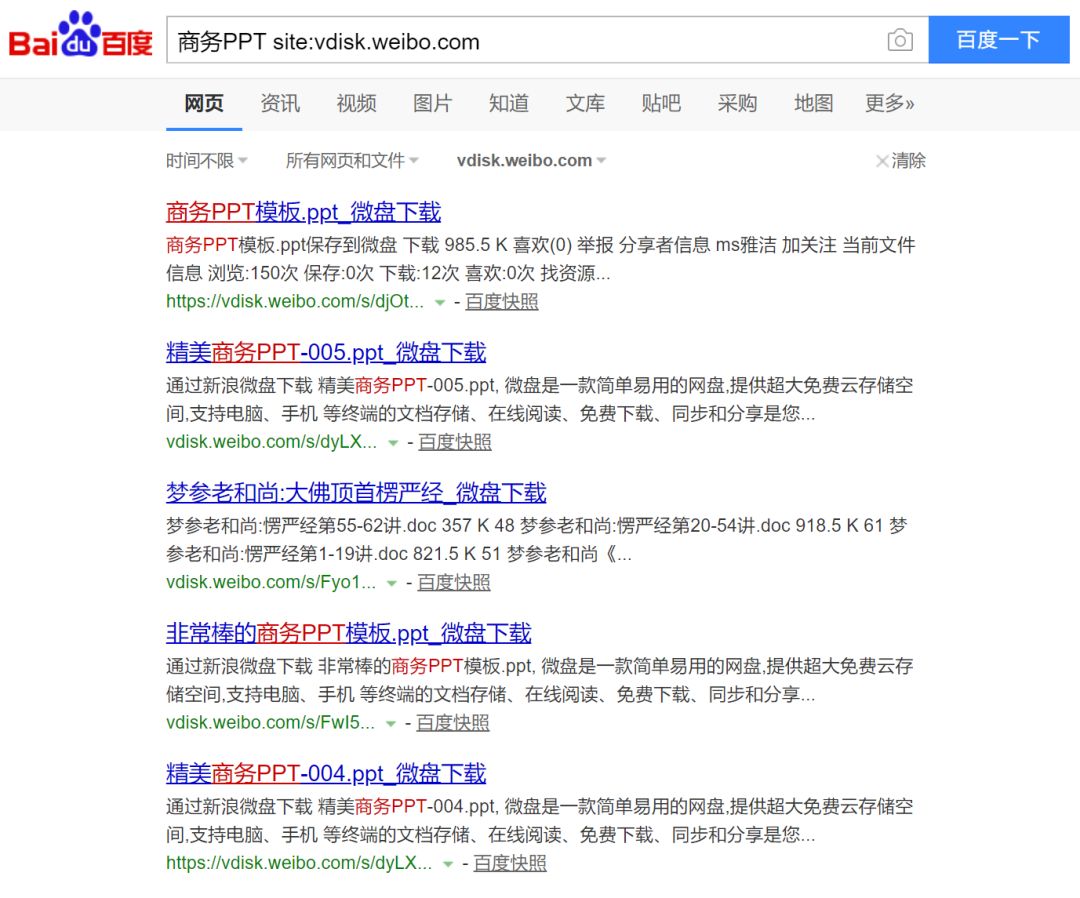Open the 商务PPT模板.ppt 微盘下载 result
This screenshot has width=1080, height=898.
(x=305, y=213)
